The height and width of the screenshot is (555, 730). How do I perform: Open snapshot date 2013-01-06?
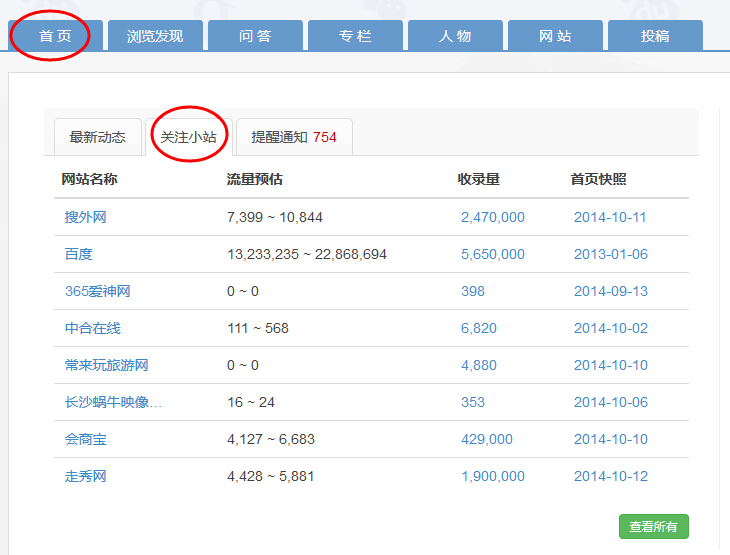coord(611,254)
